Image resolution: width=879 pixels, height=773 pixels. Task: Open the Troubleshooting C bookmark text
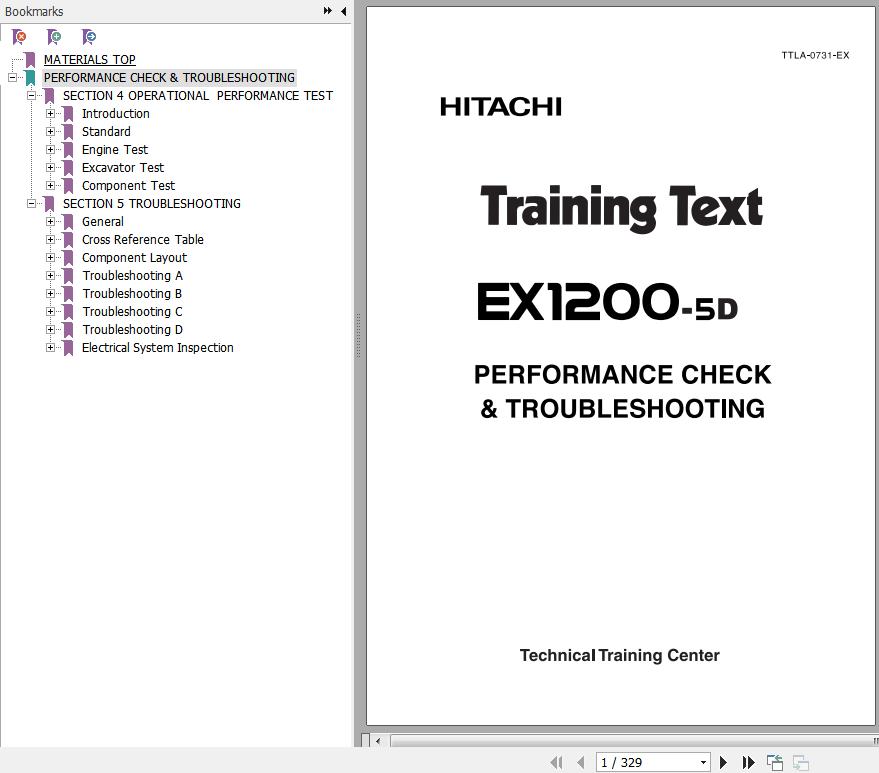coord(132,311)
